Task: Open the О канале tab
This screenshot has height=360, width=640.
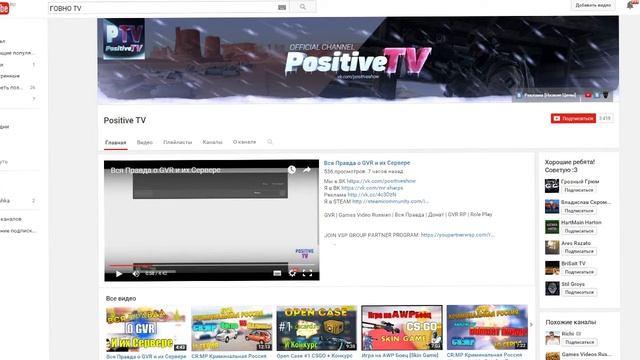Action: pyautogui.click(x=244, y=142)
